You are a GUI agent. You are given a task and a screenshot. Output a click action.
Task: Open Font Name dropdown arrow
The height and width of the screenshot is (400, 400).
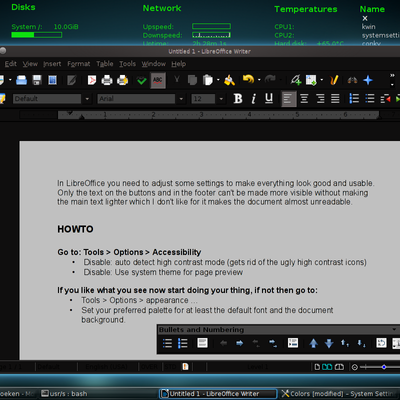(x=181, y=99)
